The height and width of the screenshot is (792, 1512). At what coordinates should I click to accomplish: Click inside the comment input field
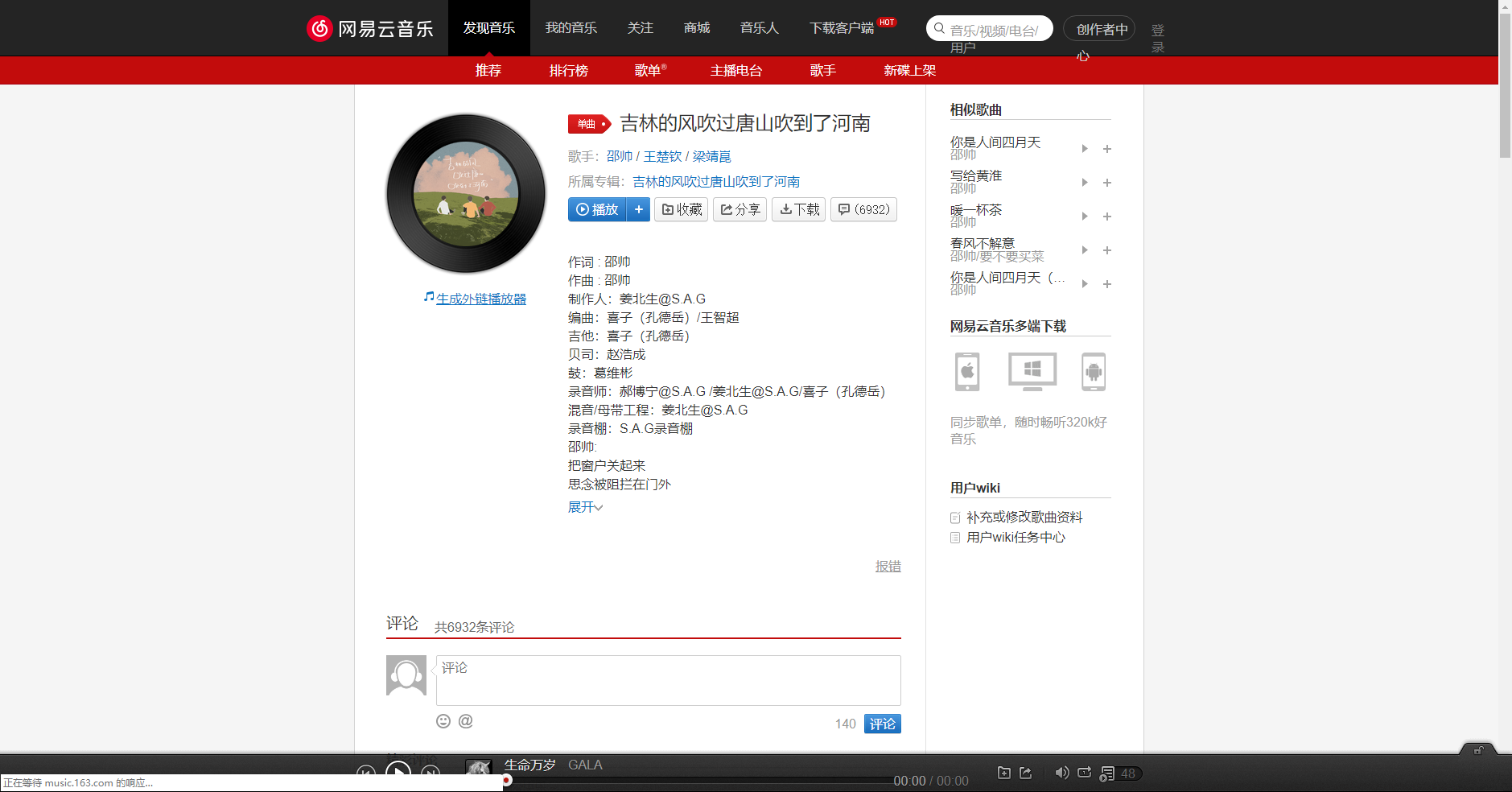pos(668,680)
